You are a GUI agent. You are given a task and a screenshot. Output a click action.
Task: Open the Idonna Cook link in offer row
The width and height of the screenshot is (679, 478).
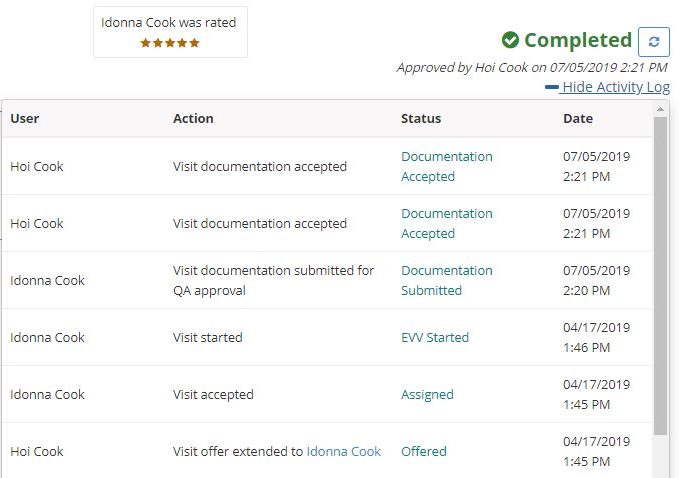coord(343,451)
